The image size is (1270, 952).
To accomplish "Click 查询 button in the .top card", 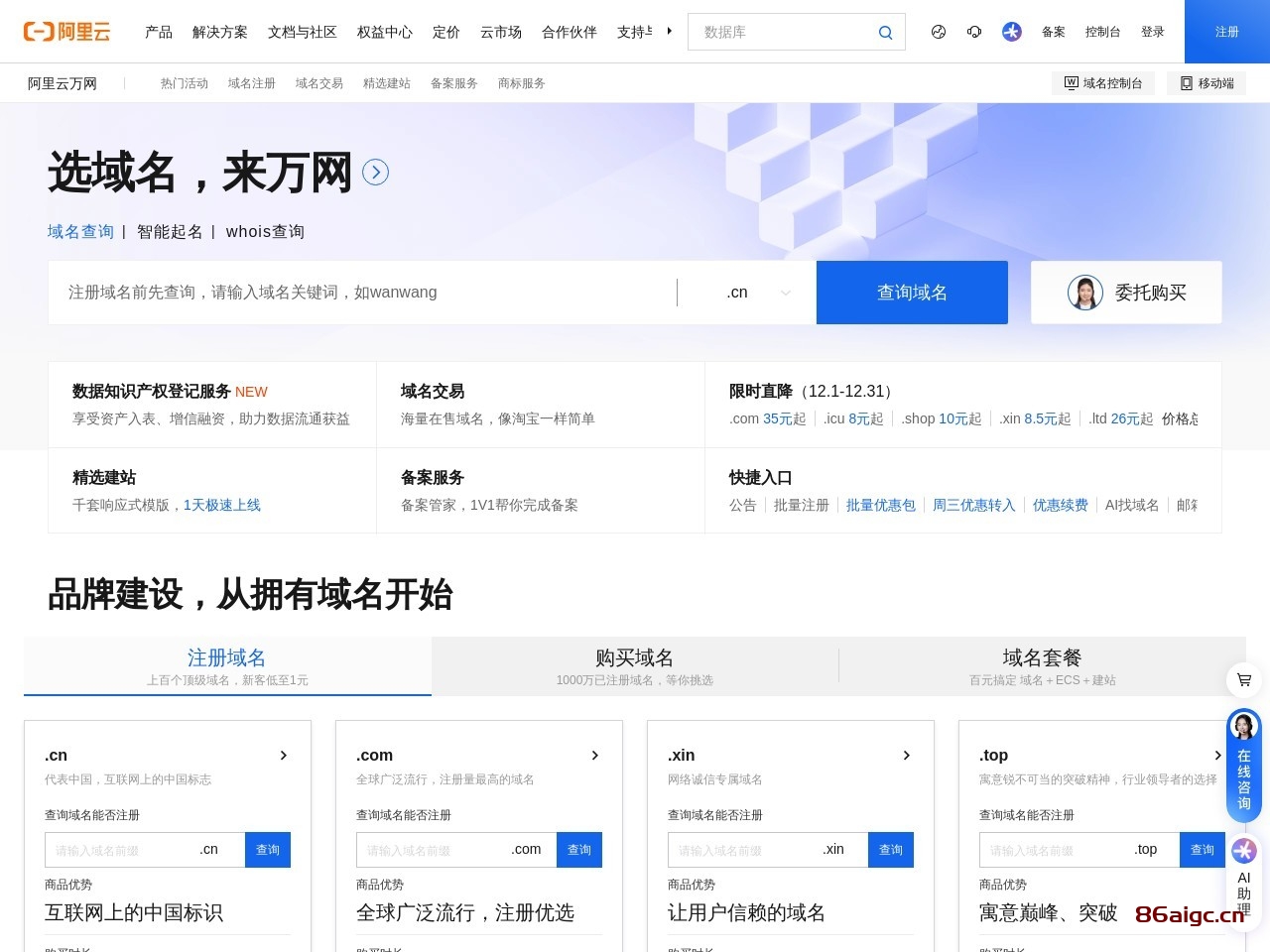I will coord(1203,850).
